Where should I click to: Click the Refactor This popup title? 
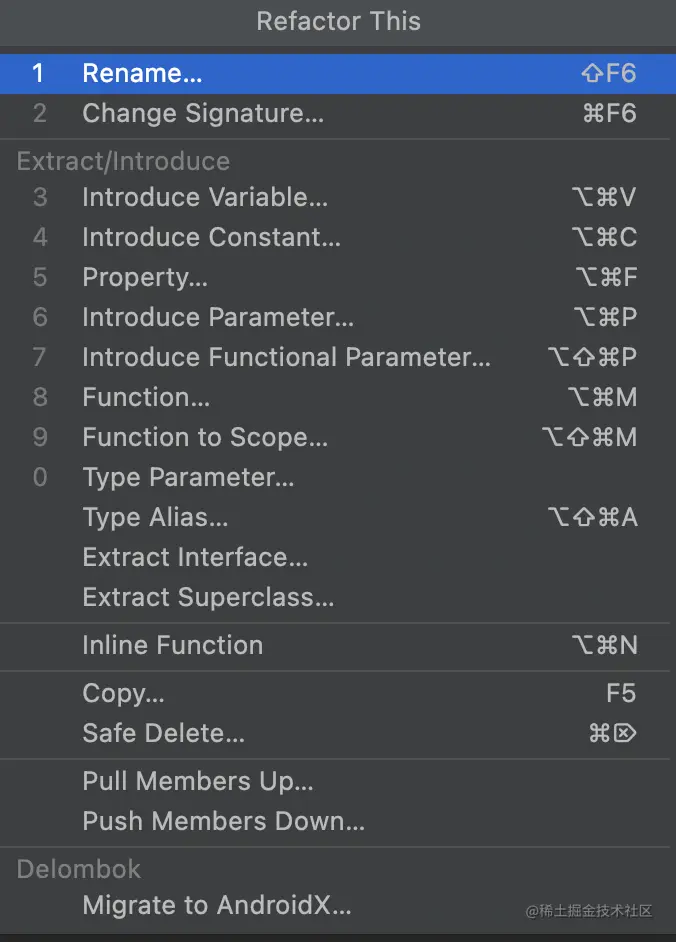338,21
